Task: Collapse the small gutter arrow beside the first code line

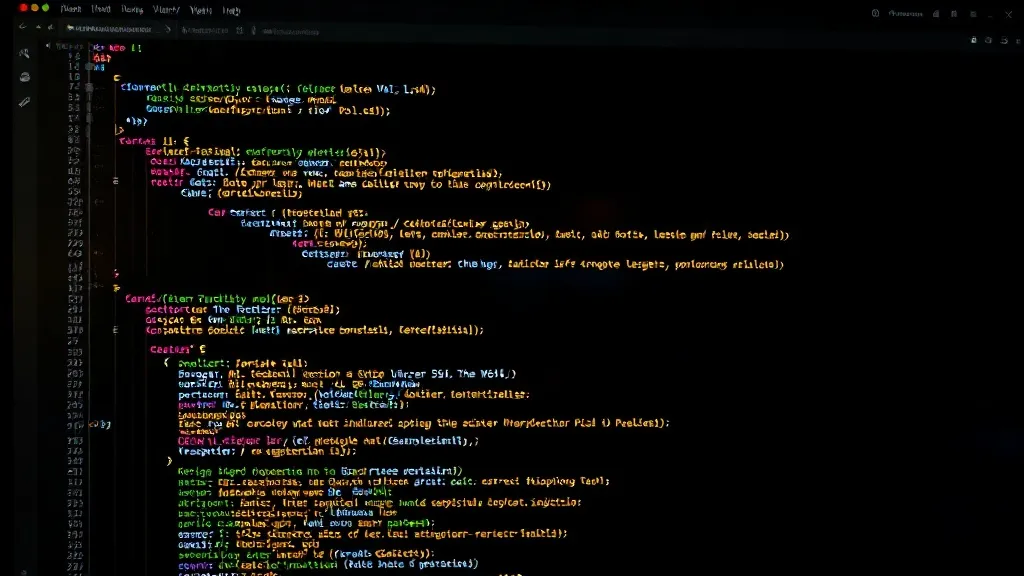Action: (48, 46)
